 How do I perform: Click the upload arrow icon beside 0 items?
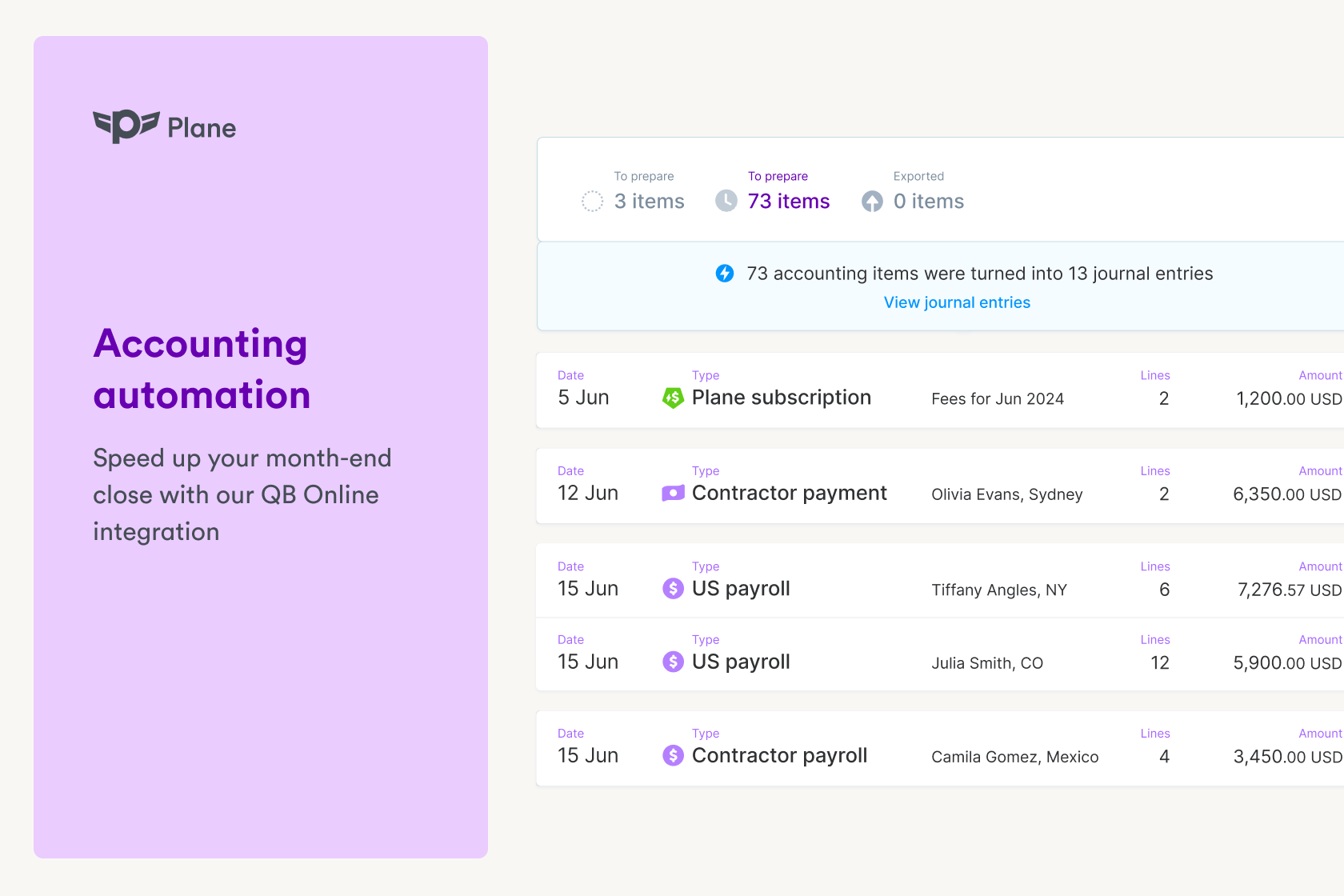pos(872,202)
